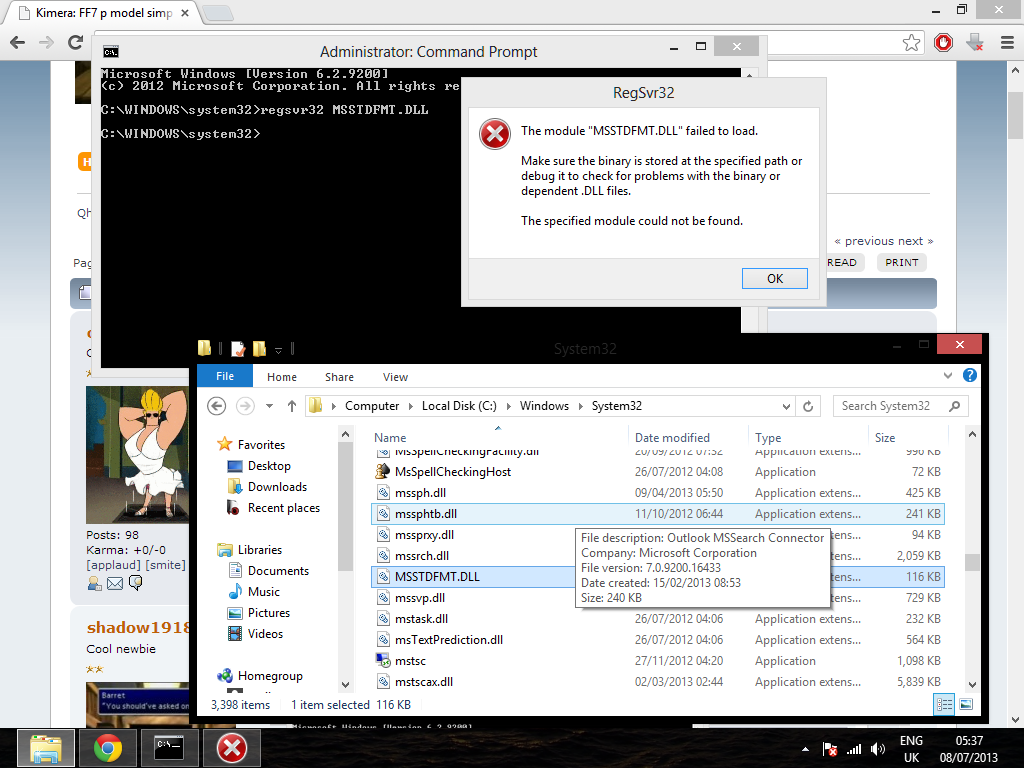Open the File tab in Explorer ribbon

(x=225, y=376)
